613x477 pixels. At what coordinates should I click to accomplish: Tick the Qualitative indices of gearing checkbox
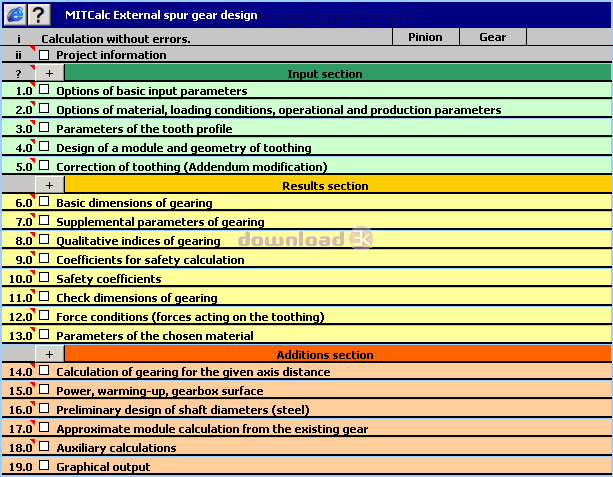pos(44,239)
